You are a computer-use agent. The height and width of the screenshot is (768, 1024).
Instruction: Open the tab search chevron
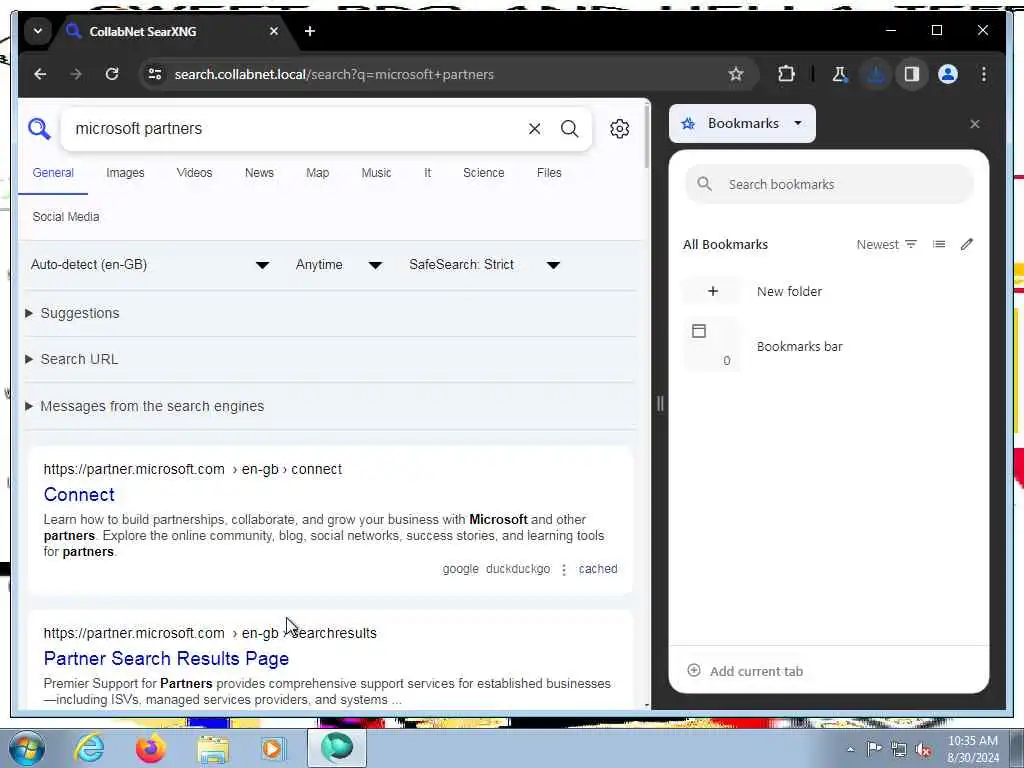point(38,31)
